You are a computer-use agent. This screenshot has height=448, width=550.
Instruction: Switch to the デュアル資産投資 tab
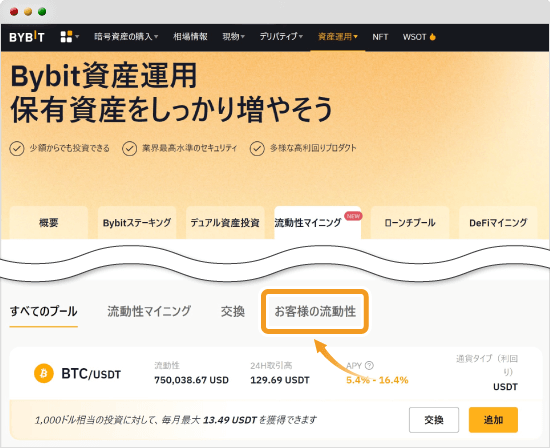coord(225,222)
